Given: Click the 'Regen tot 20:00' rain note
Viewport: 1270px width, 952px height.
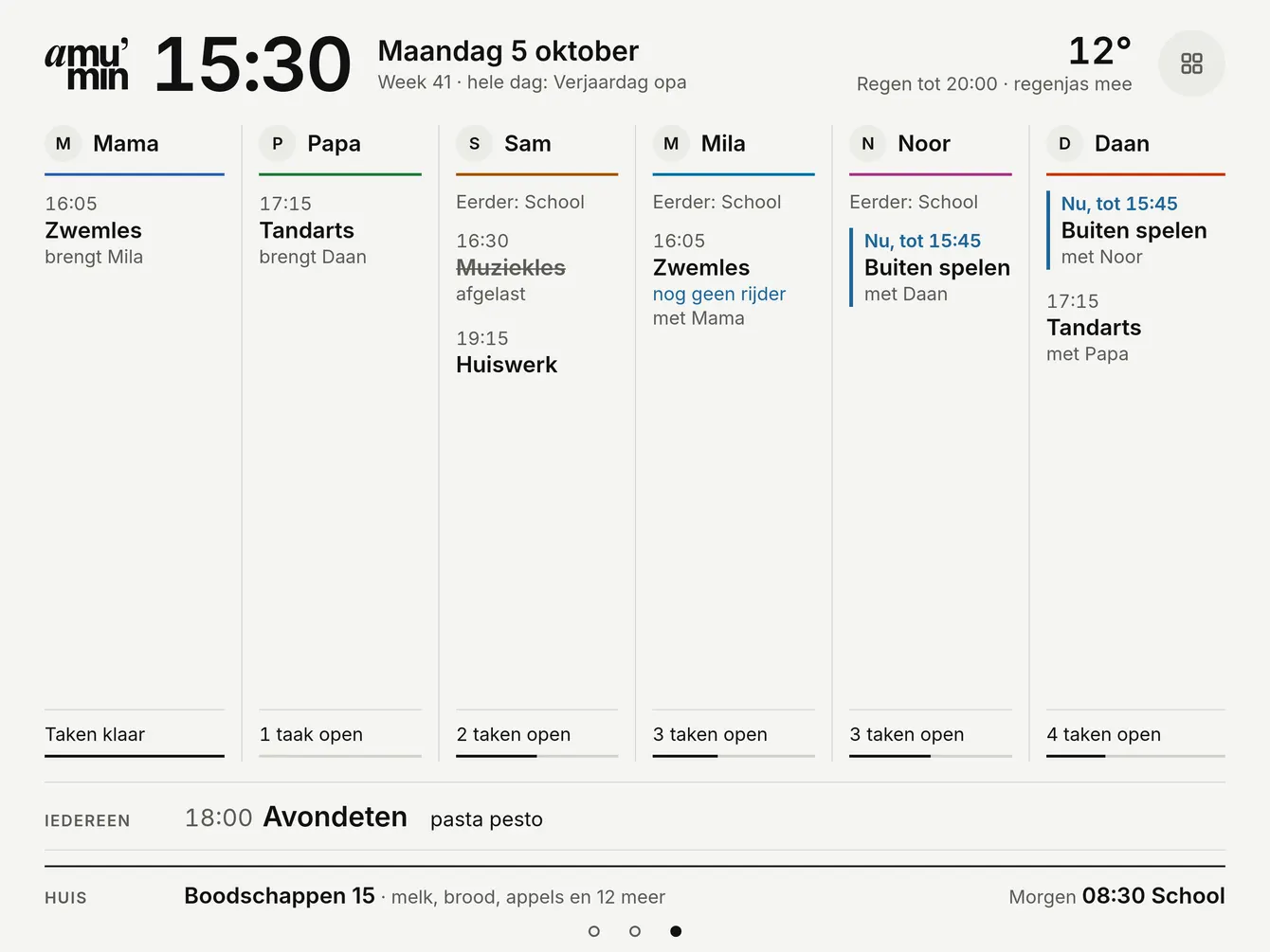Looking at the screenshot, I should click(927, 83).
